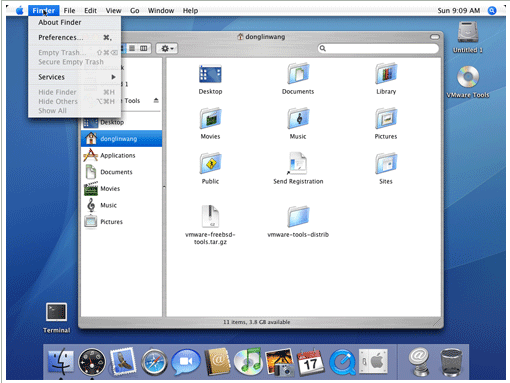Click the Documents item in the Finder sidebar
The height and width of the screenshot is (383, 510).
pos(121,172)
